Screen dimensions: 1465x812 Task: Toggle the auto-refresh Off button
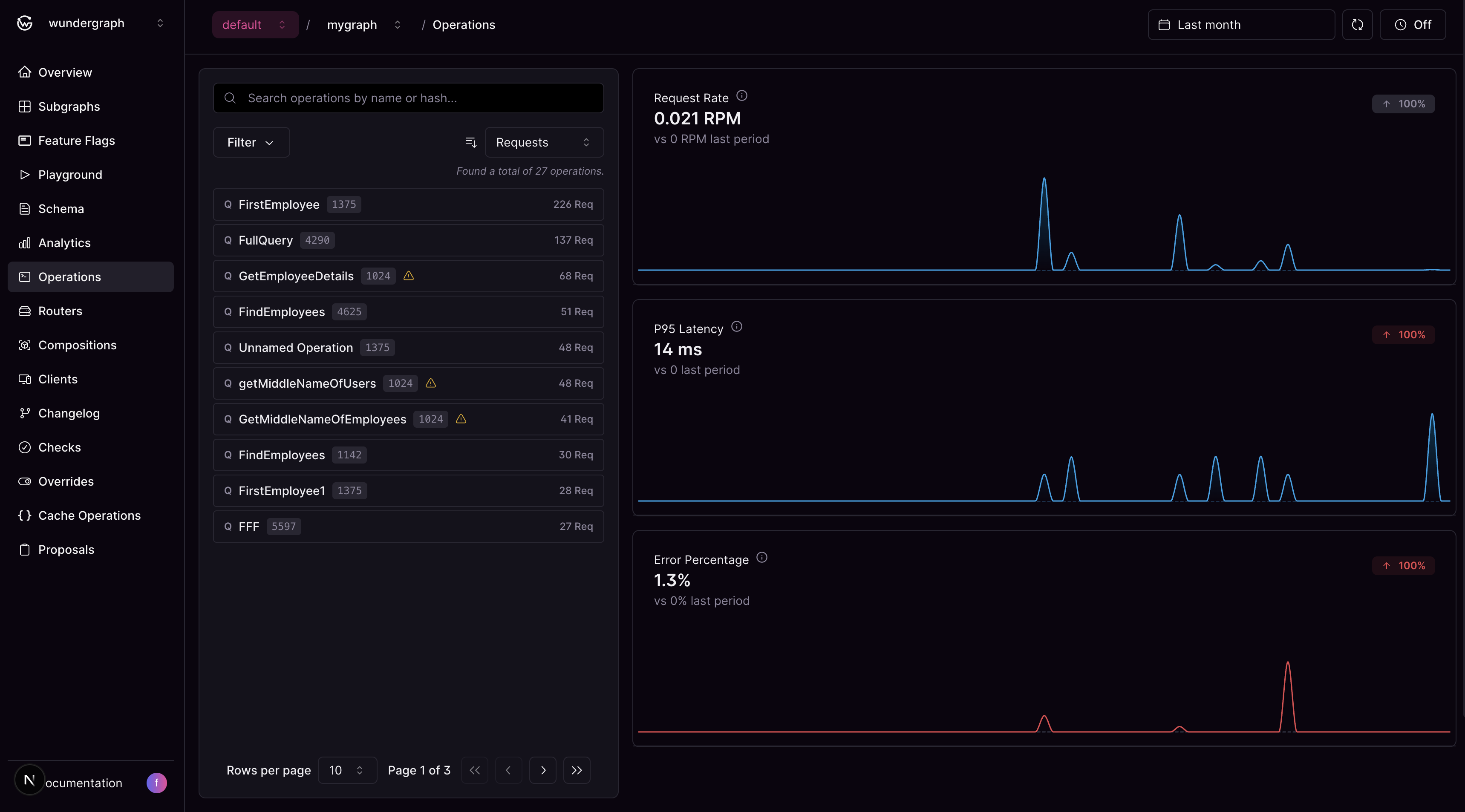coord(1413,24)
